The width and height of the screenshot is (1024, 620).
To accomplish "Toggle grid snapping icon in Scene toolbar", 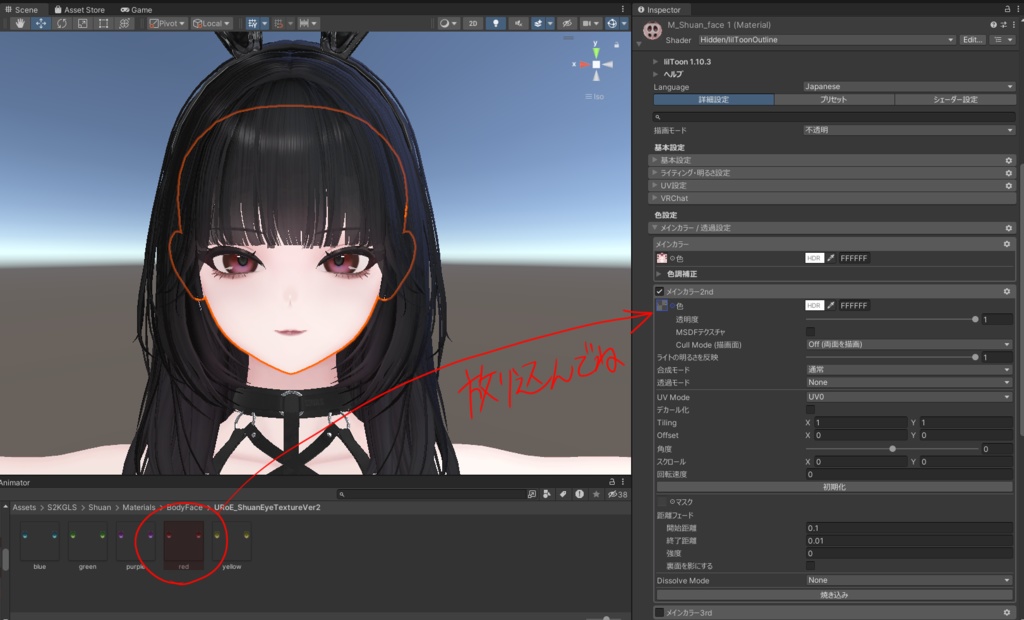I will [x=253, y=24].
